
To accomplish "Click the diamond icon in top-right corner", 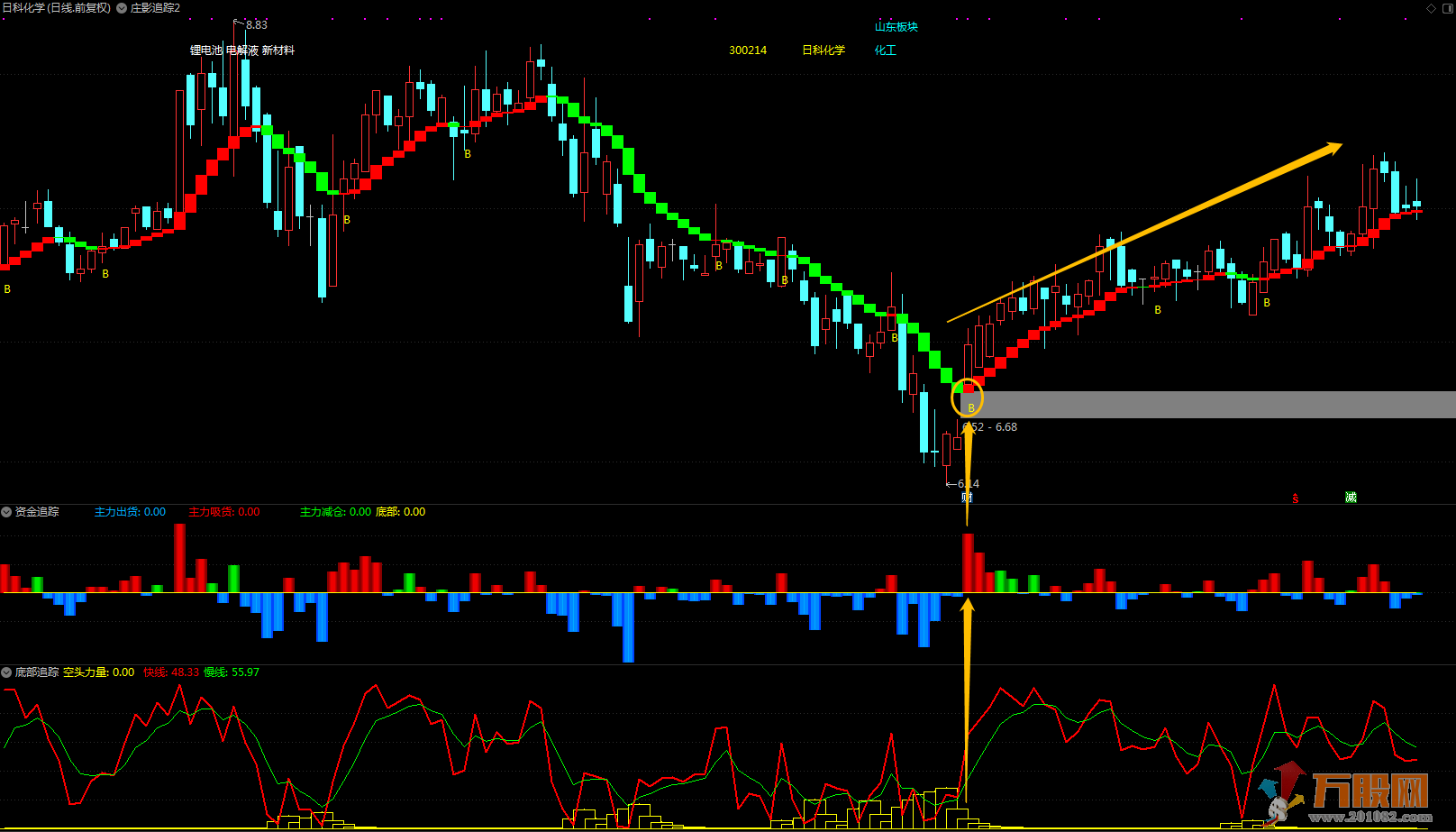I will coord(1431,8).
